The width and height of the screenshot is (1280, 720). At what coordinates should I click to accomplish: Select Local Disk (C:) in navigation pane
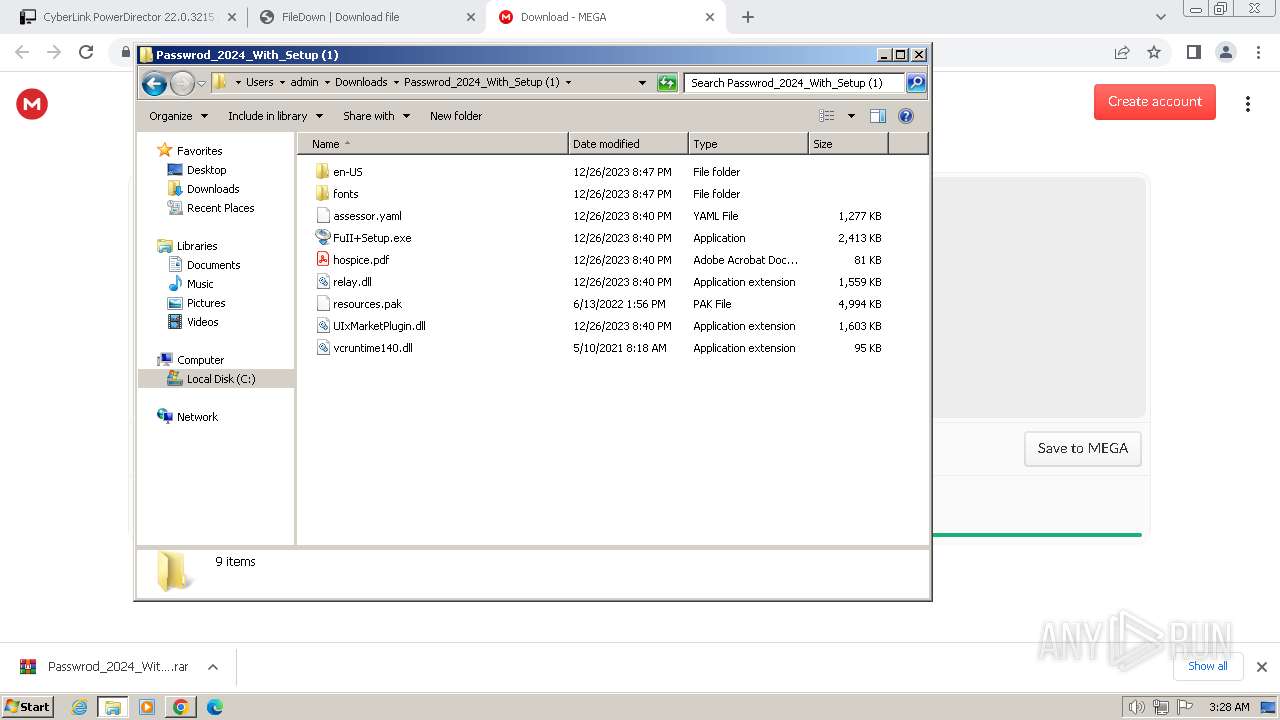point(220,379)
